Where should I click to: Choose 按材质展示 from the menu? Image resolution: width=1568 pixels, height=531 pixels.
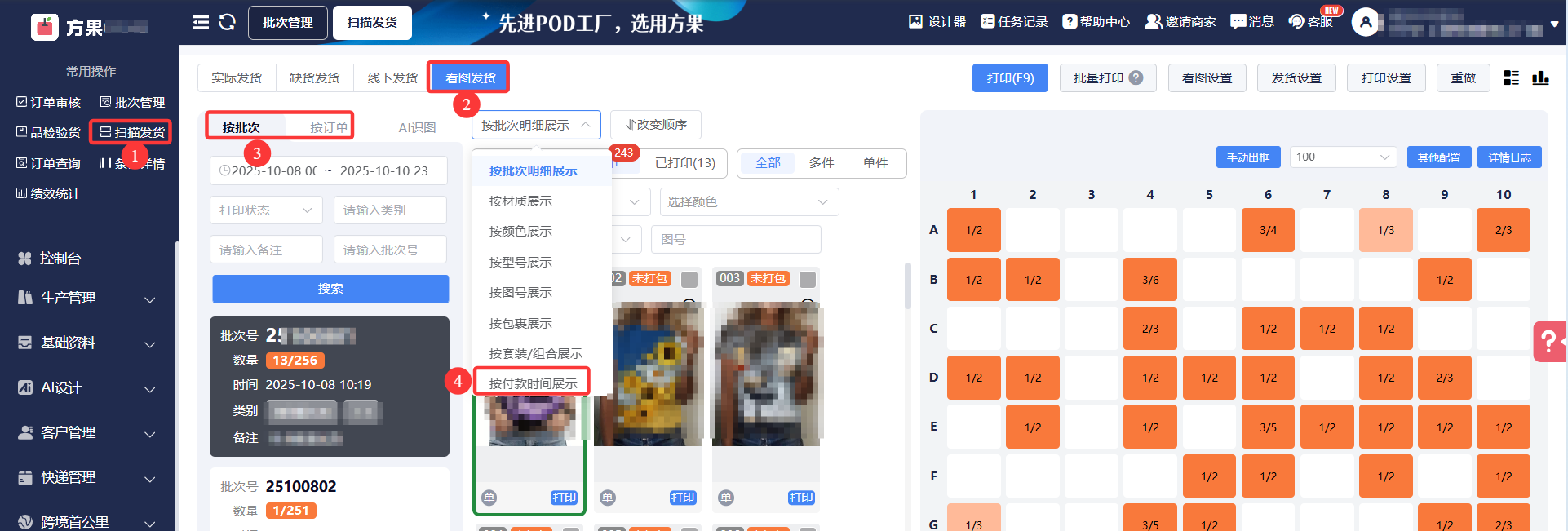pyautogui.click(x=520, y=201)
